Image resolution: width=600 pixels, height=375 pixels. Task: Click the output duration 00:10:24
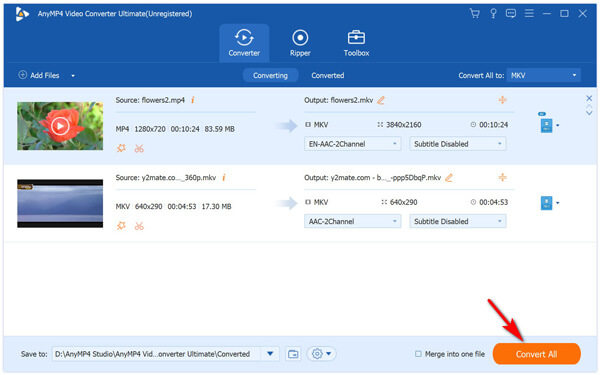click(493, 125)
